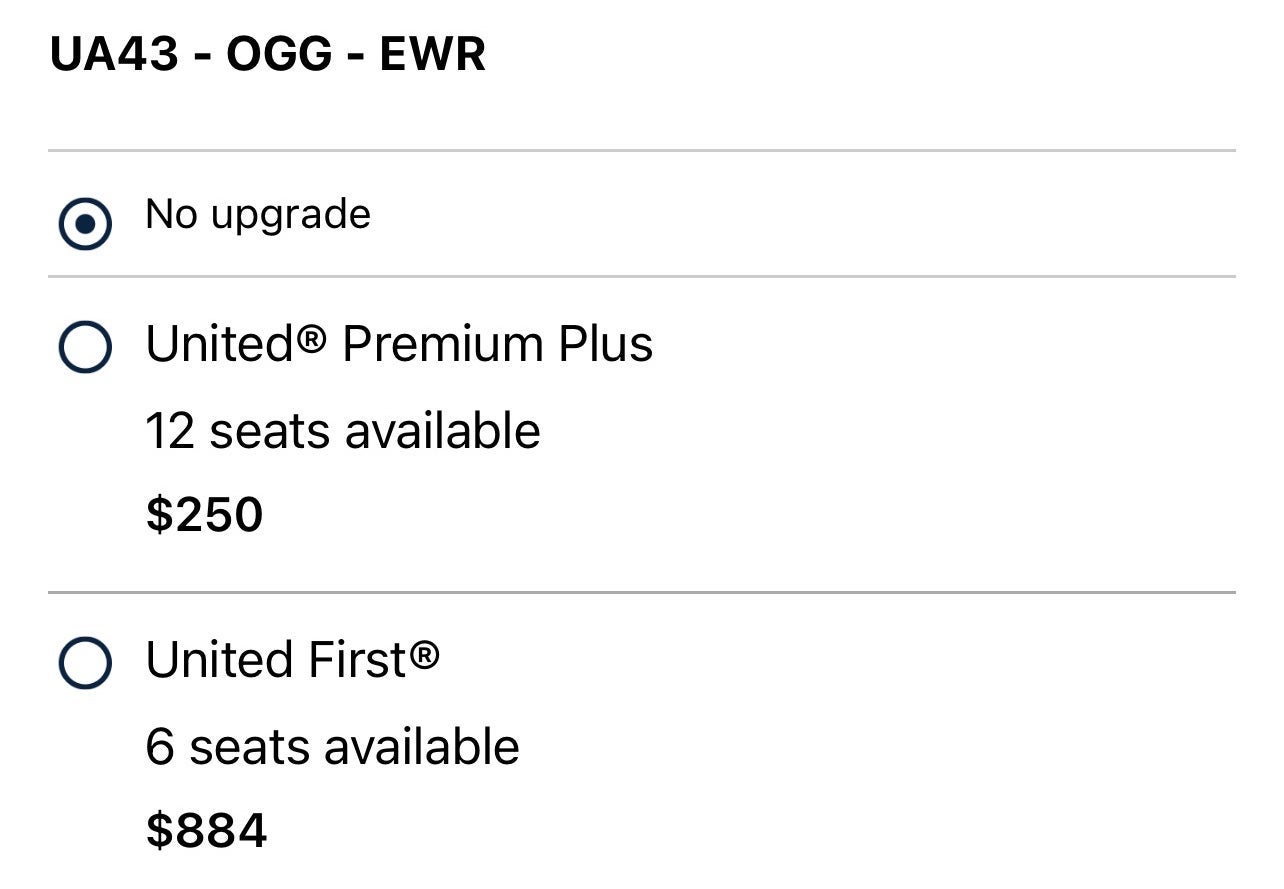
Task: Click the divider between No upgrade and Premium Plus
Action: 642,277
